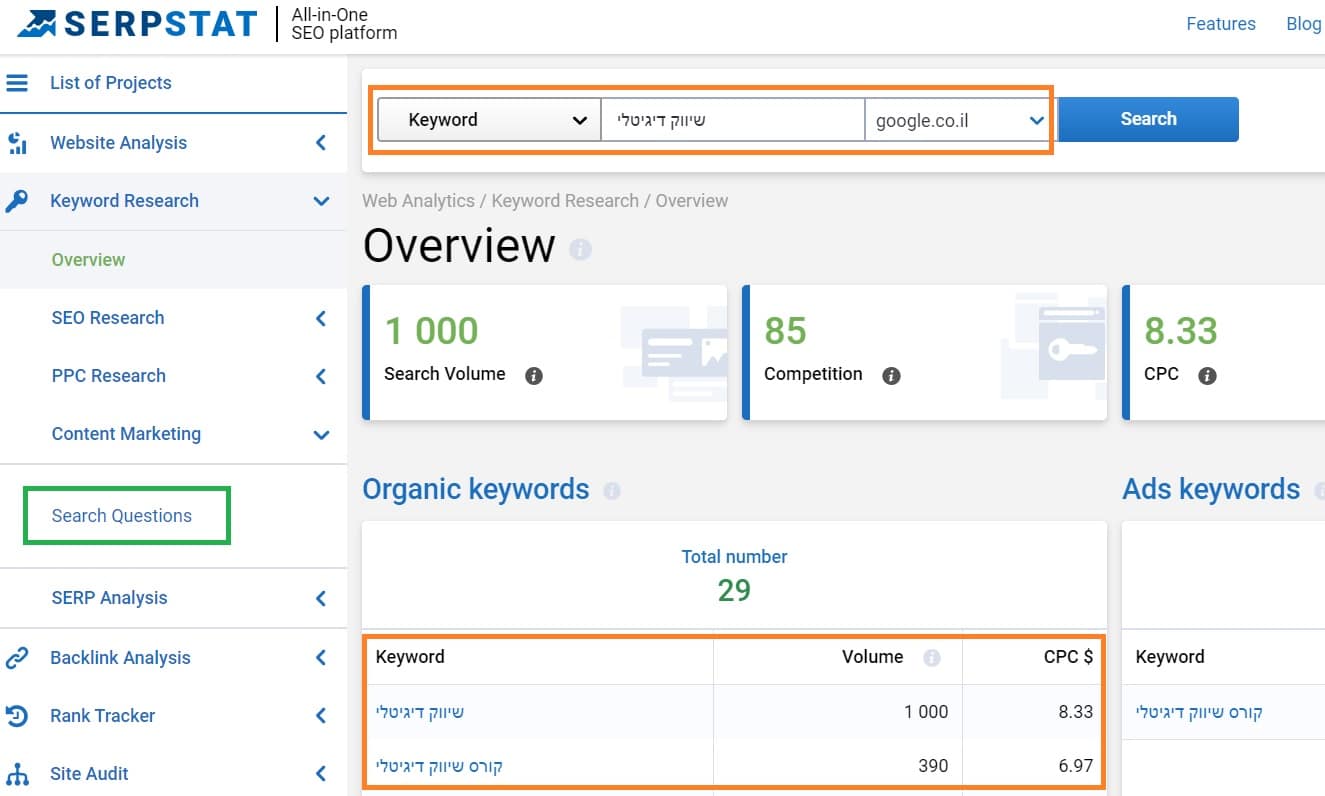Click the Keyword Research key icon
This screenshot has height=796, width=1325.
click(17, 201)
